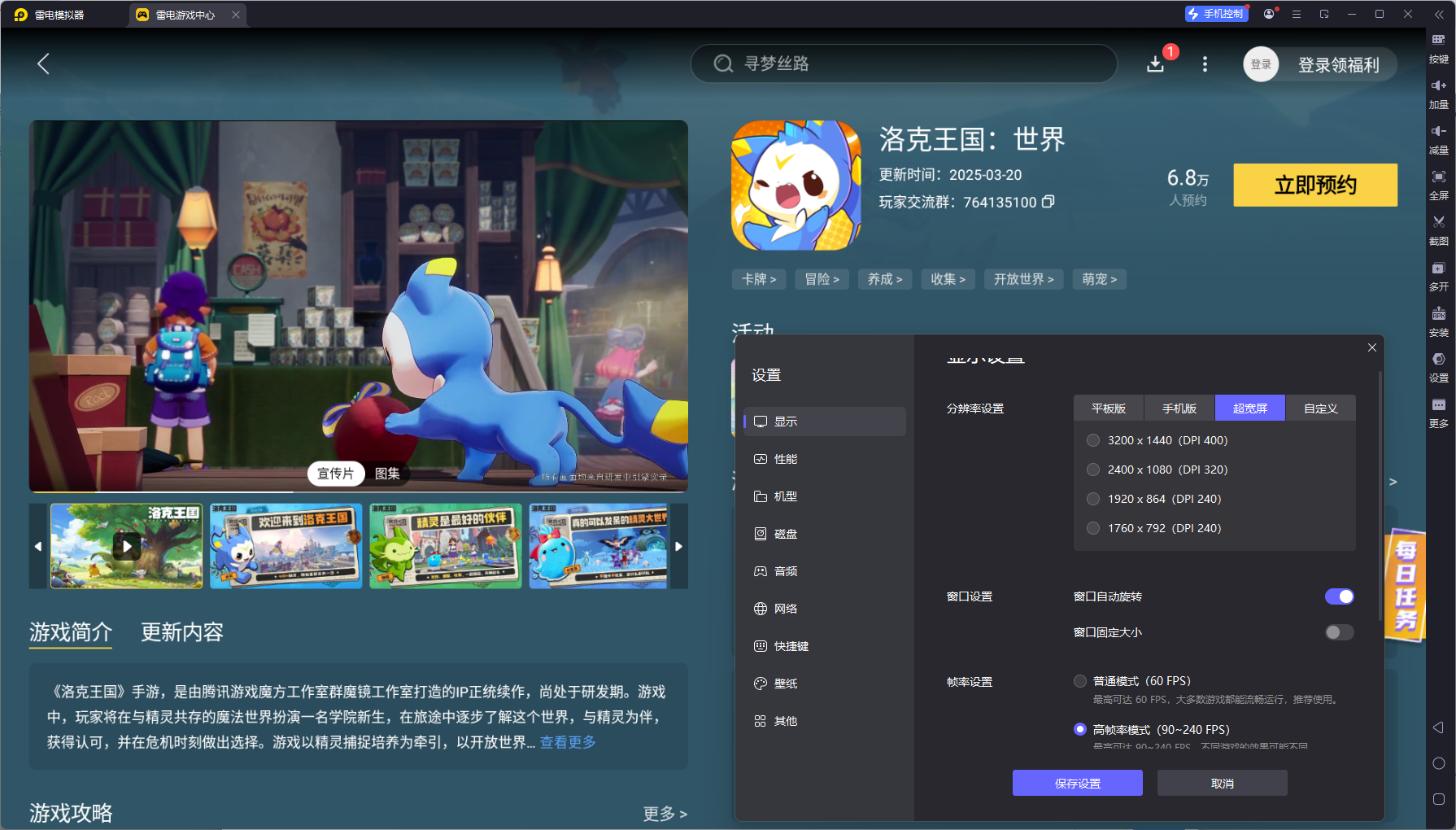Open 网络 settings category
1456x830 pixels.
[824, 609]
